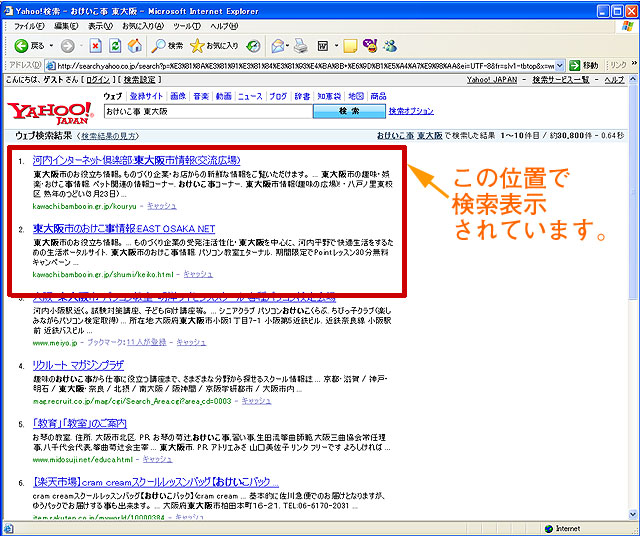This screenshot has width=640, height=536.
Task: Switch to 辞書 search tab
Action: pos(302,96)
